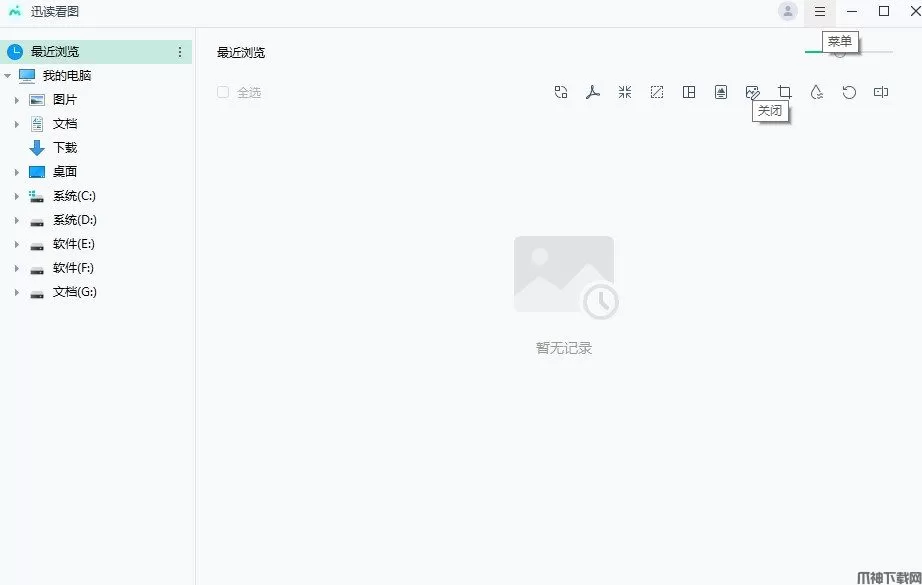Click the thumbnail size slider track
922x585 pixels.
[x=848, y=52]
